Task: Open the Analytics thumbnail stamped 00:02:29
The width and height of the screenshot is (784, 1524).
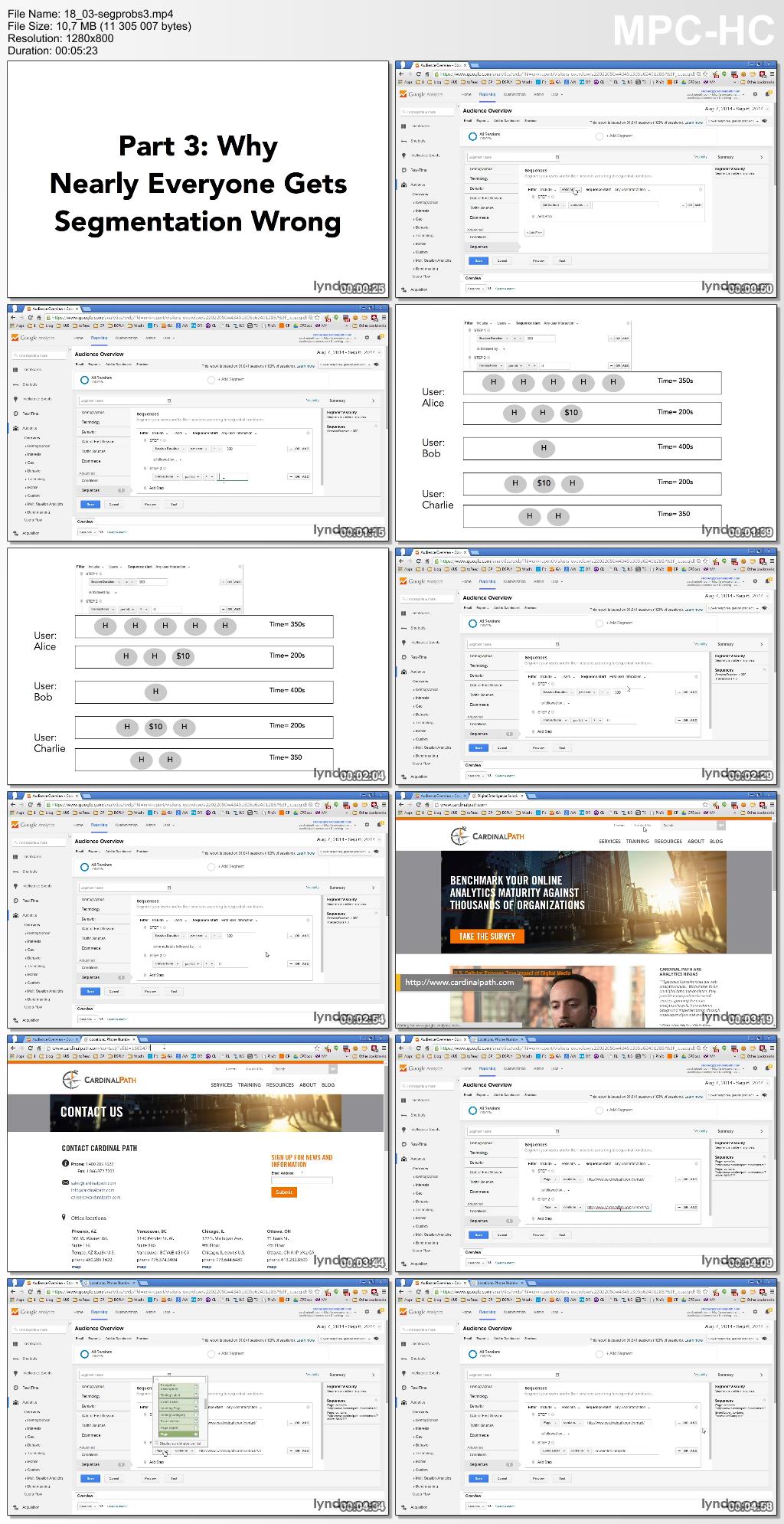Action: 586,666
